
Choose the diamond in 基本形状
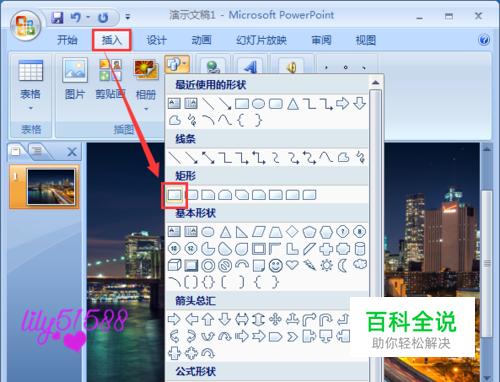pos(292,231)
